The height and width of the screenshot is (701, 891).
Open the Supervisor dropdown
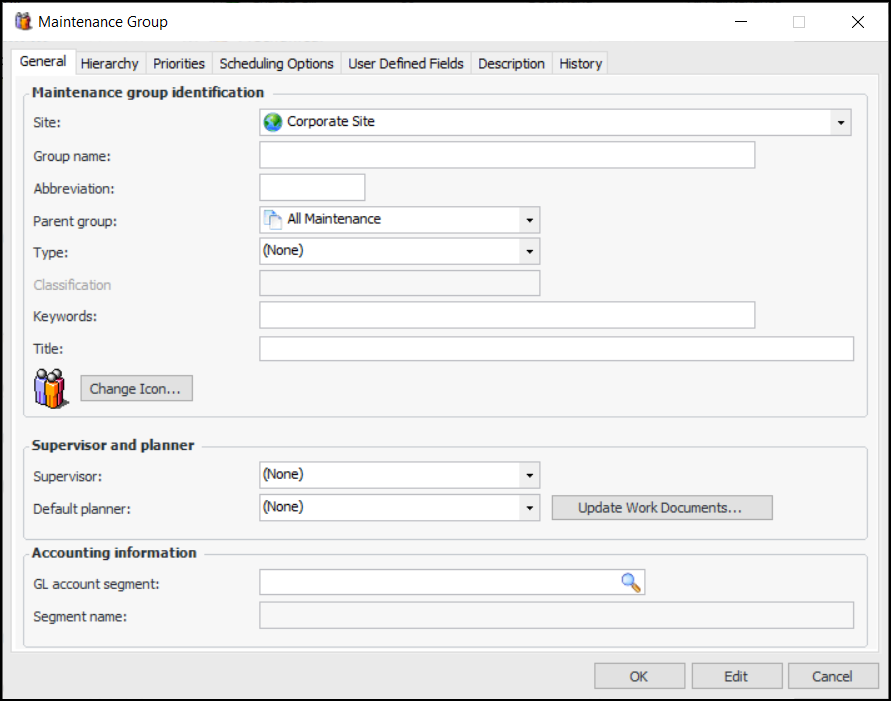529,475
